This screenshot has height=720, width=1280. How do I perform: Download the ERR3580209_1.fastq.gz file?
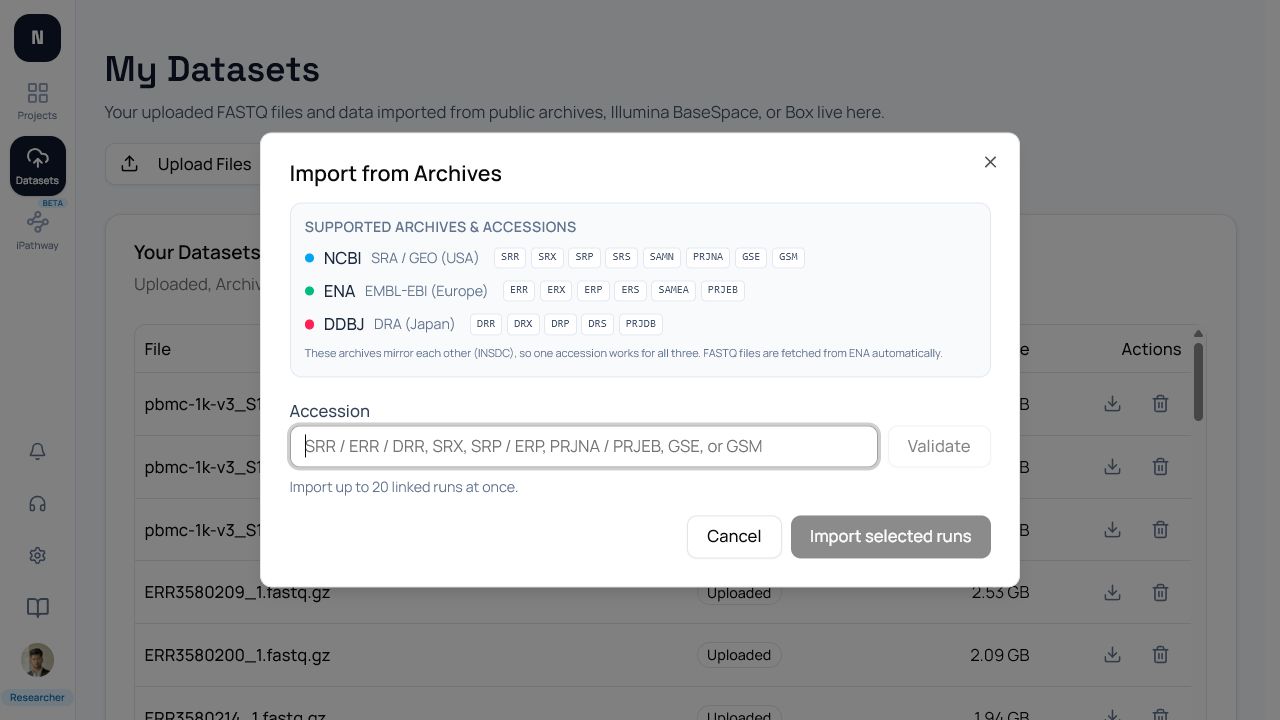(1112, 593)
